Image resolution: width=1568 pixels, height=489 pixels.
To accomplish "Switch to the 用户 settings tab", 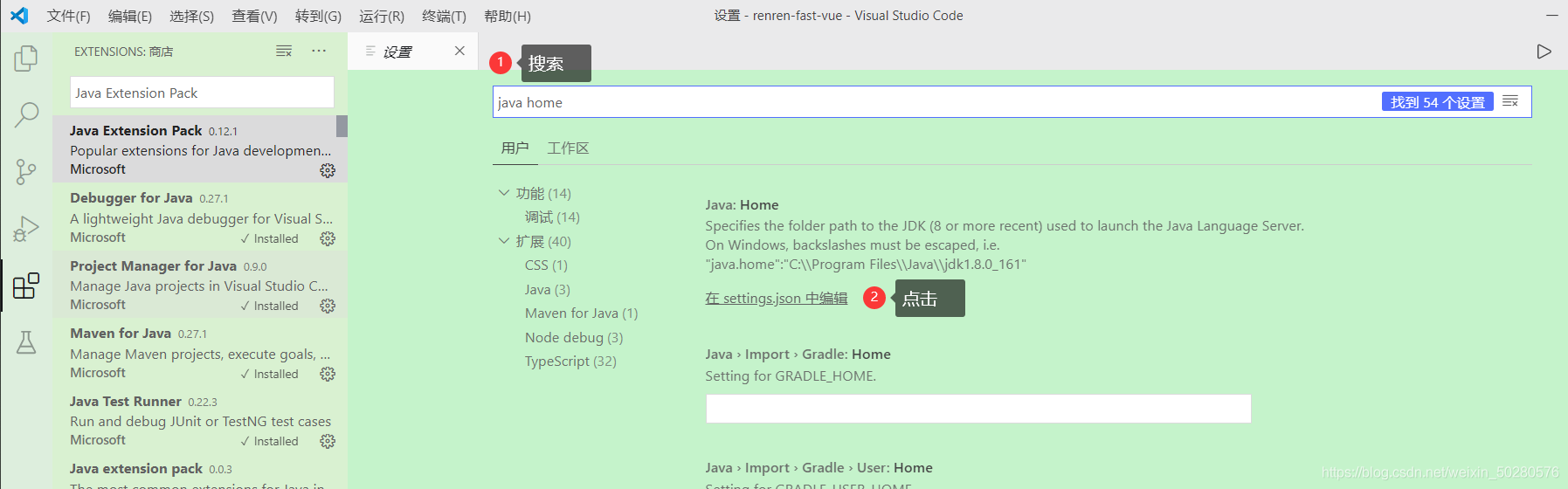I will point(515,148).
